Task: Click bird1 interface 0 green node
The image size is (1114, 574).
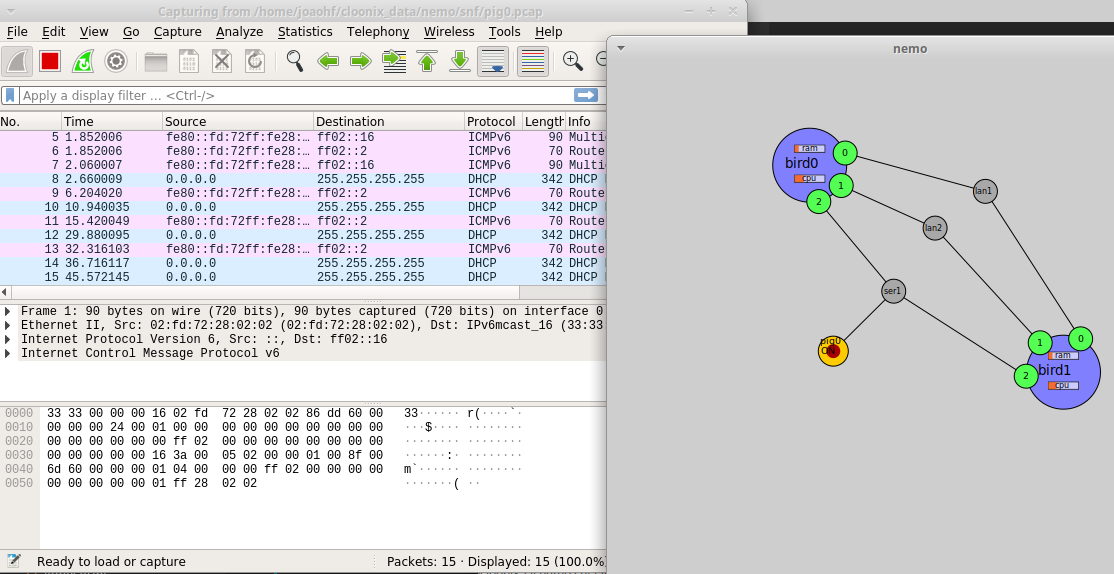Action: click(x=1081, y=338)
